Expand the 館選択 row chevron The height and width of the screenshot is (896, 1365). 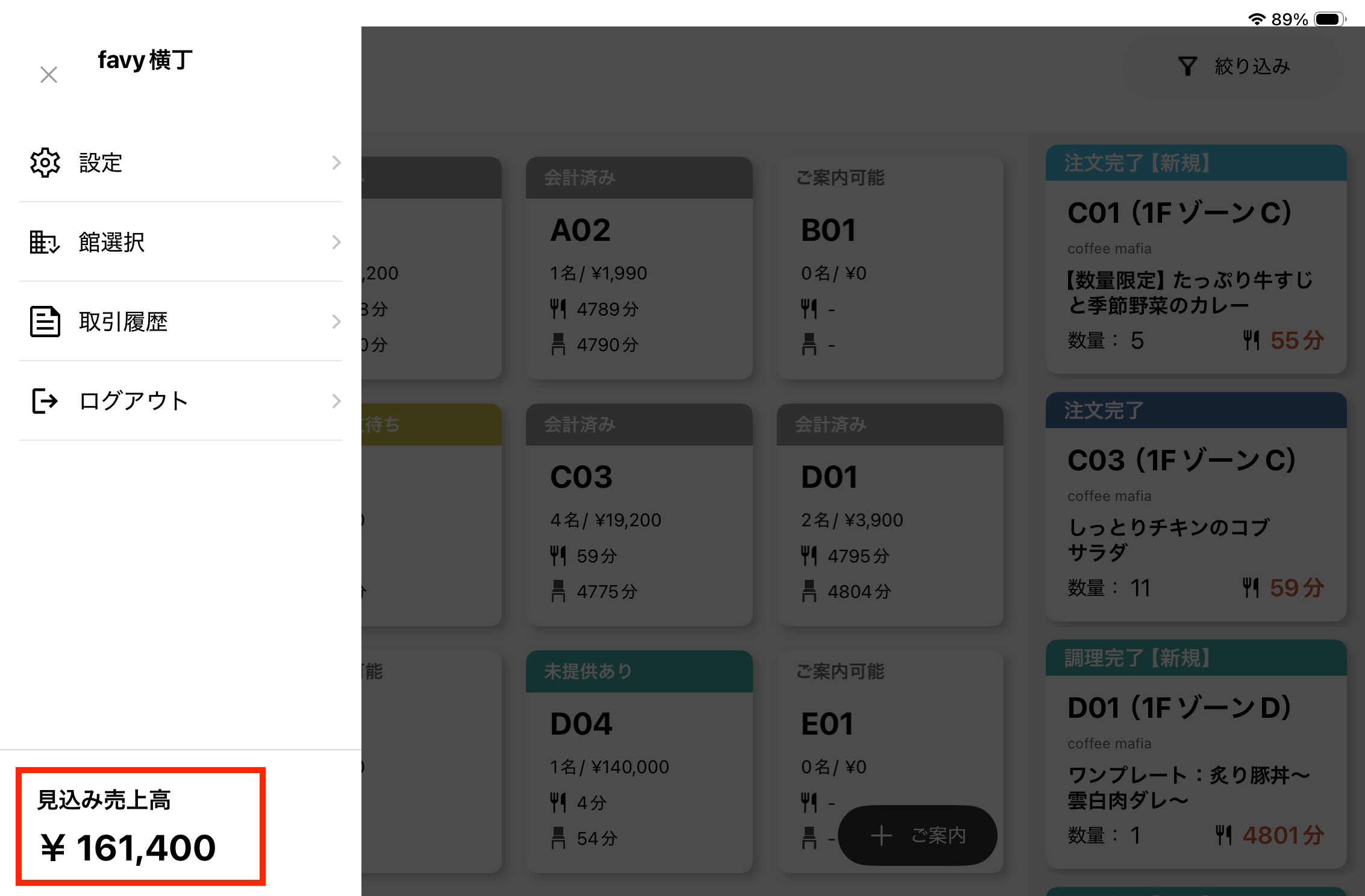click(x=336, y=242)
